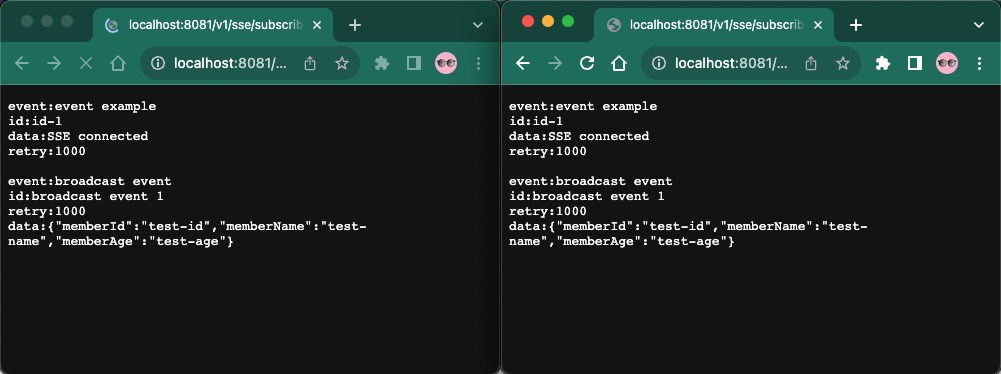Expand tab search dropdown in right window
This screenshot has width=1001, height=374.
pos(979,25)
